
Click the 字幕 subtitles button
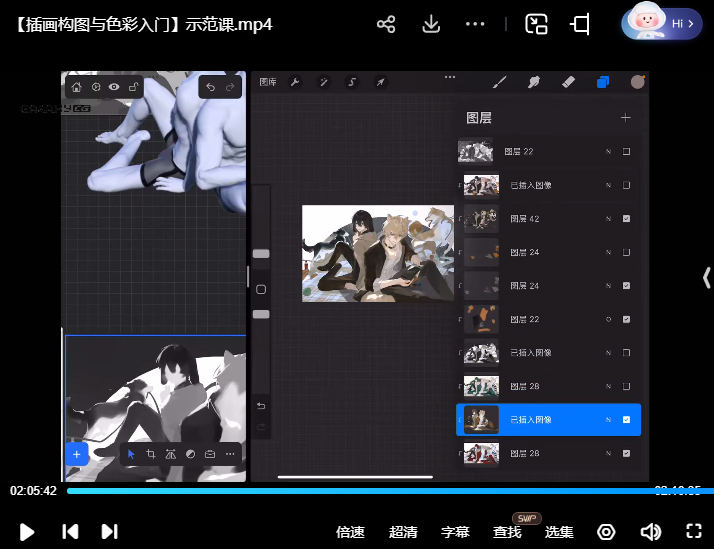[455, 532]
